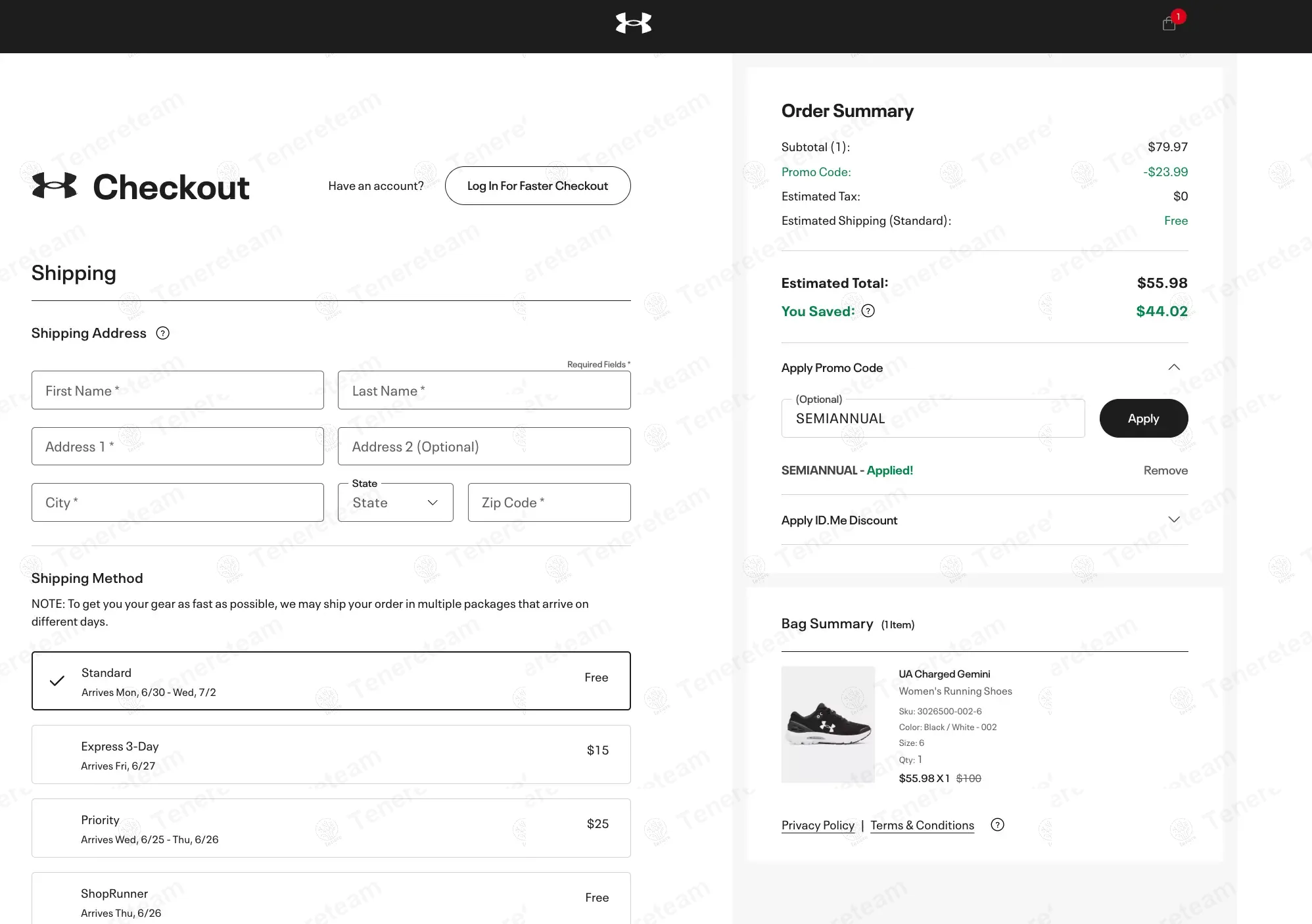The width and height of the screenshot is (1312, 924).
Task: Click the promo code input with SEMIANNUAL
Action: point(933,419)
